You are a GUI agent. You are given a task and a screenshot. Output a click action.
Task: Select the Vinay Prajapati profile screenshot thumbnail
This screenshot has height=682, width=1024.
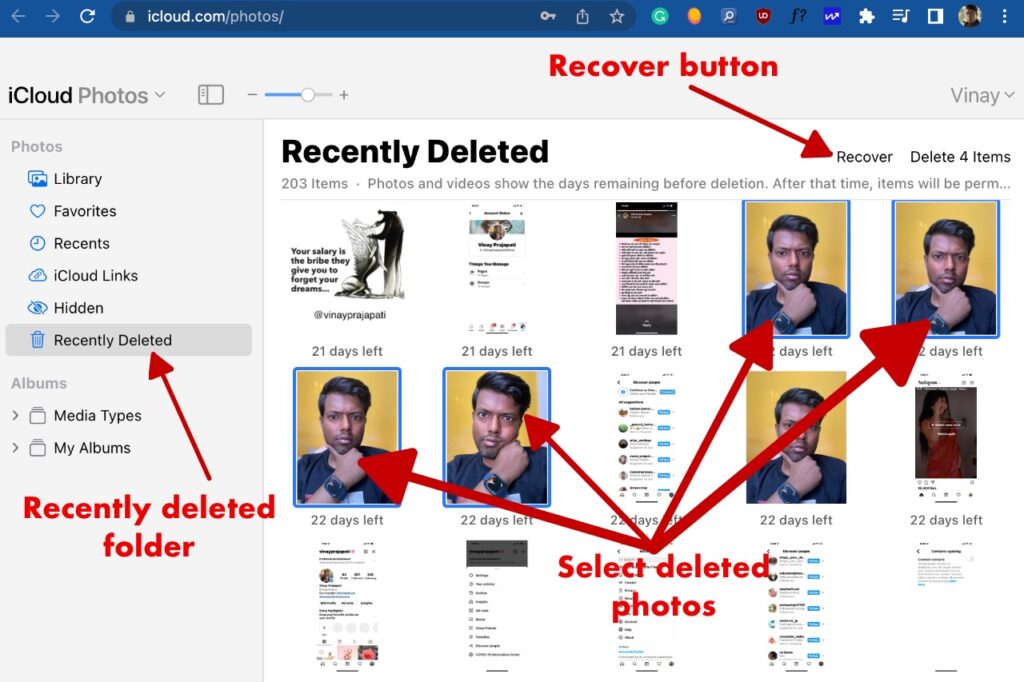496,269
